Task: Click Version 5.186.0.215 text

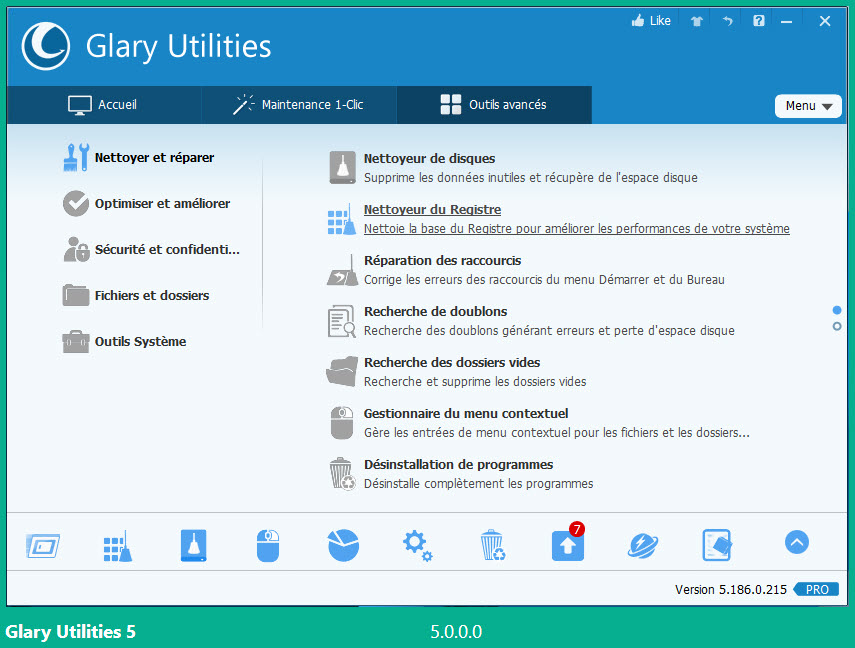Action: (x=731, y=590)
